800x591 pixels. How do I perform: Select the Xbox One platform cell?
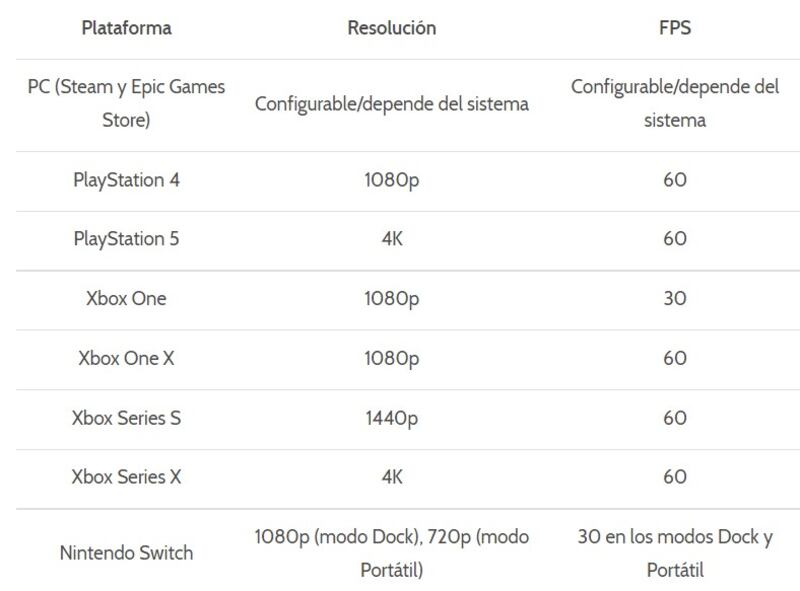[x=126, y=299]
